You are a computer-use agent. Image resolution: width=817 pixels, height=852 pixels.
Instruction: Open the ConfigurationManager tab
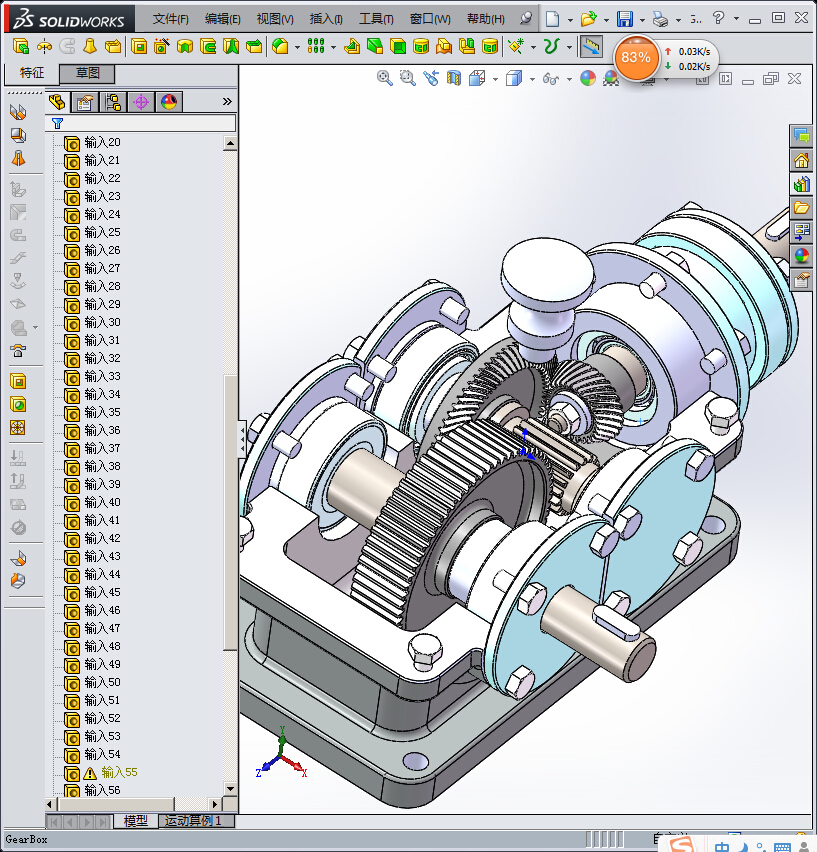click(x=114, y=102)
